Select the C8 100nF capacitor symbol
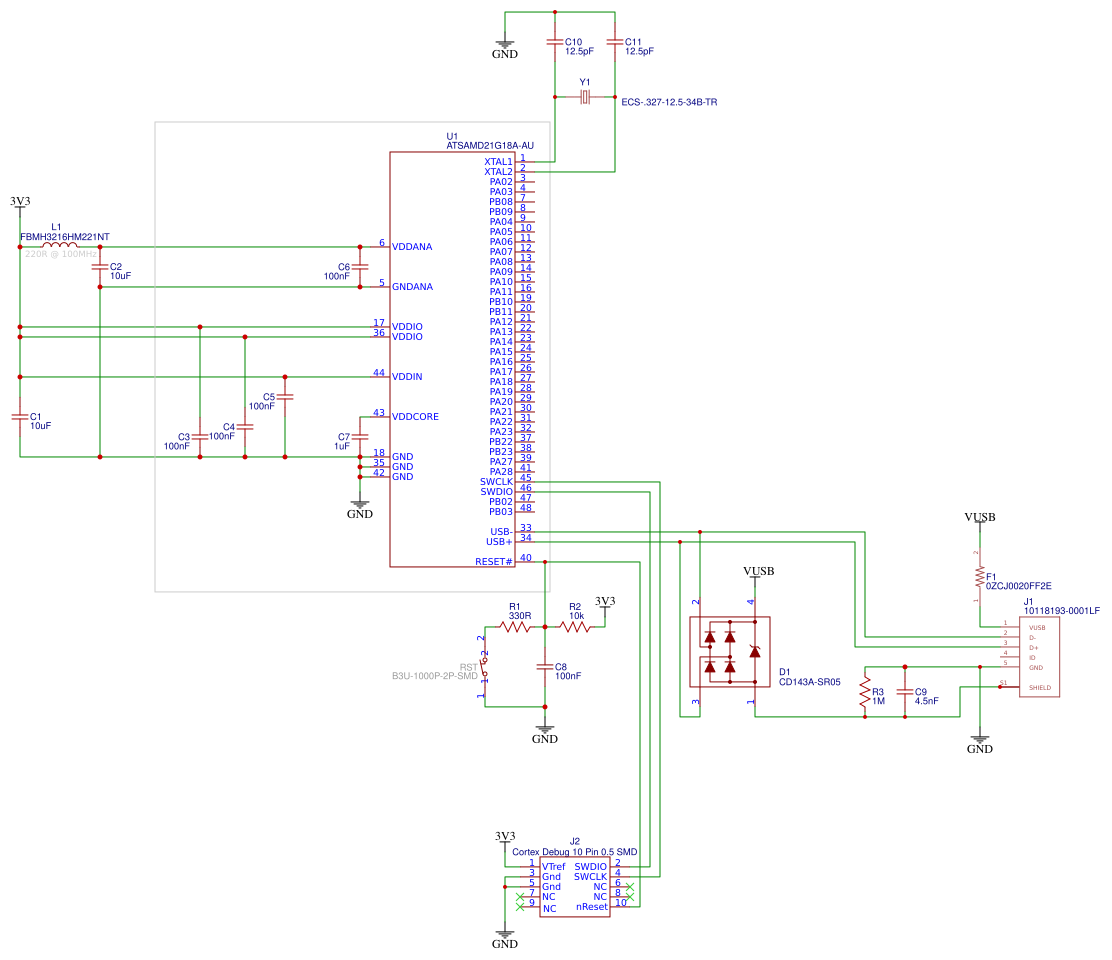 coord(545,666)
